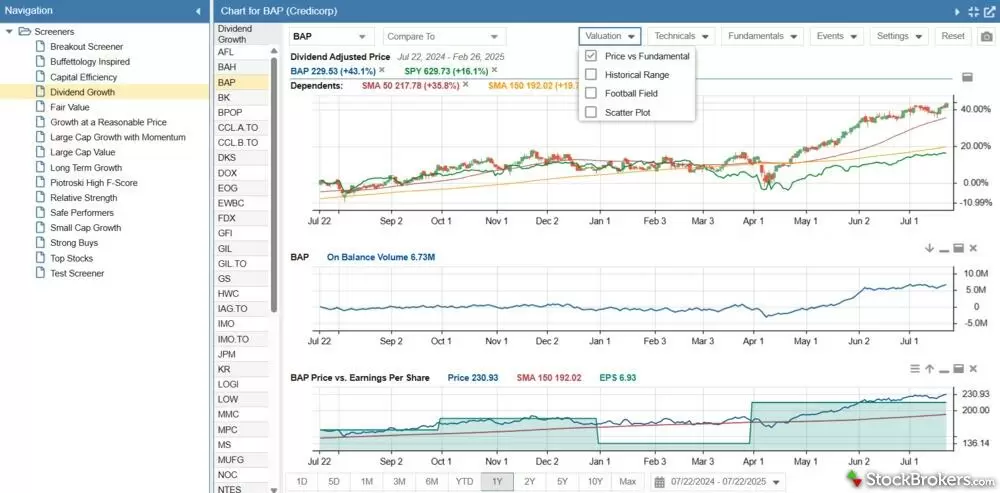Viewport: 1000px width, 493px height.
Task: Open the Large Cap Growth with Momentum screener
Action: click(x=118, y=137)
